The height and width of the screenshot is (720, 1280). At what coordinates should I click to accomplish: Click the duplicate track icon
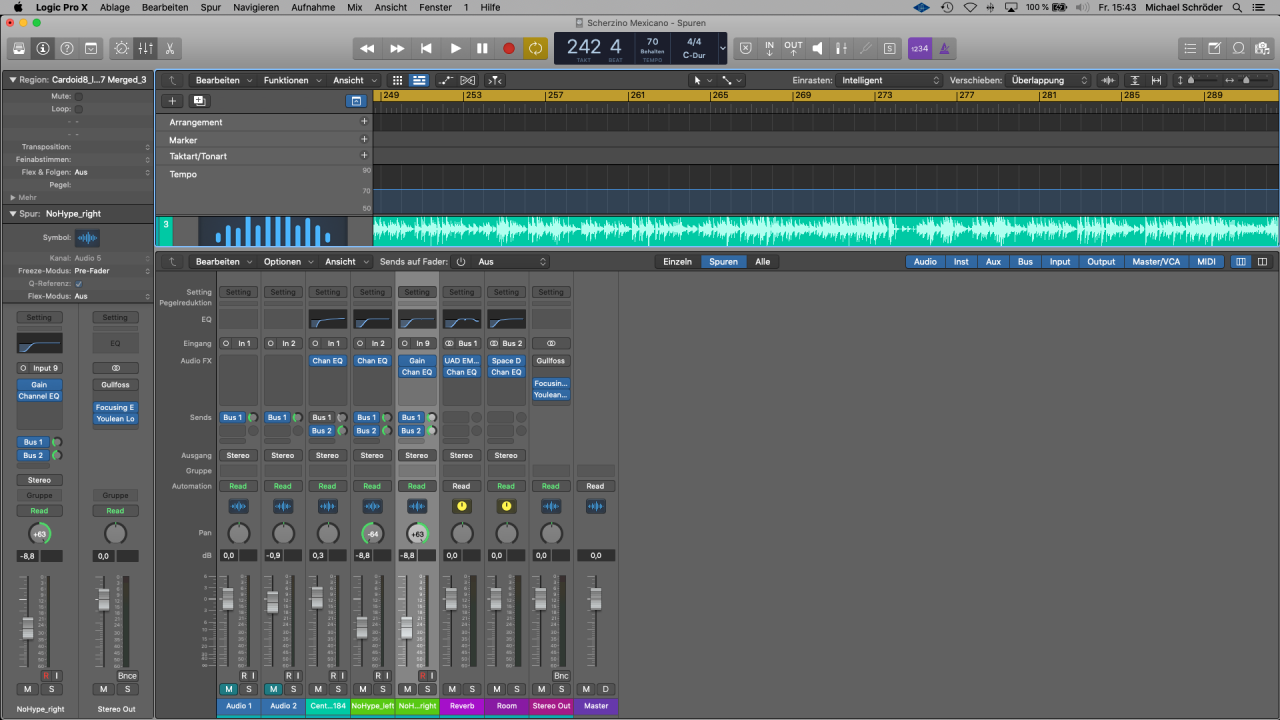[198, 101]
